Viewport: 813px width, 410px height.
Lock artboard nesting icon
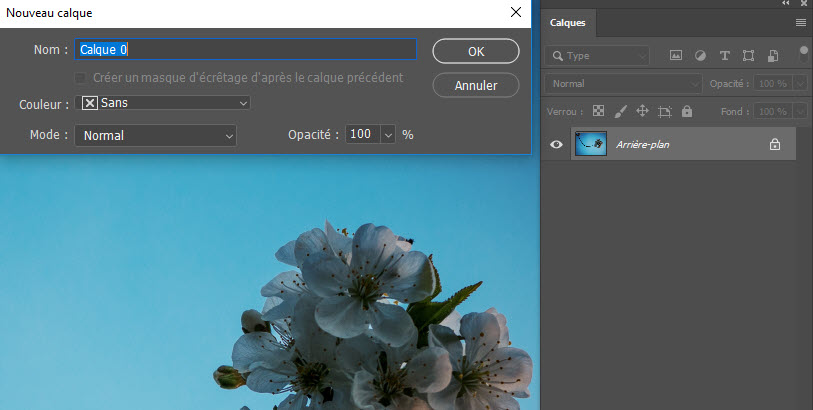pos(665,111)
